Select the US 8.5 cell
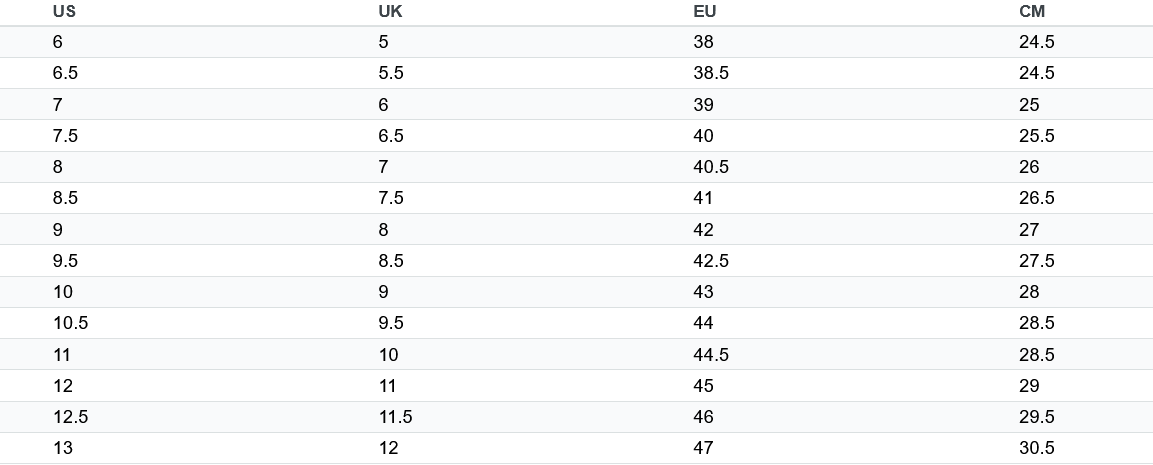This screenshot has width=1153, height=465. click(x=65, y=198)
